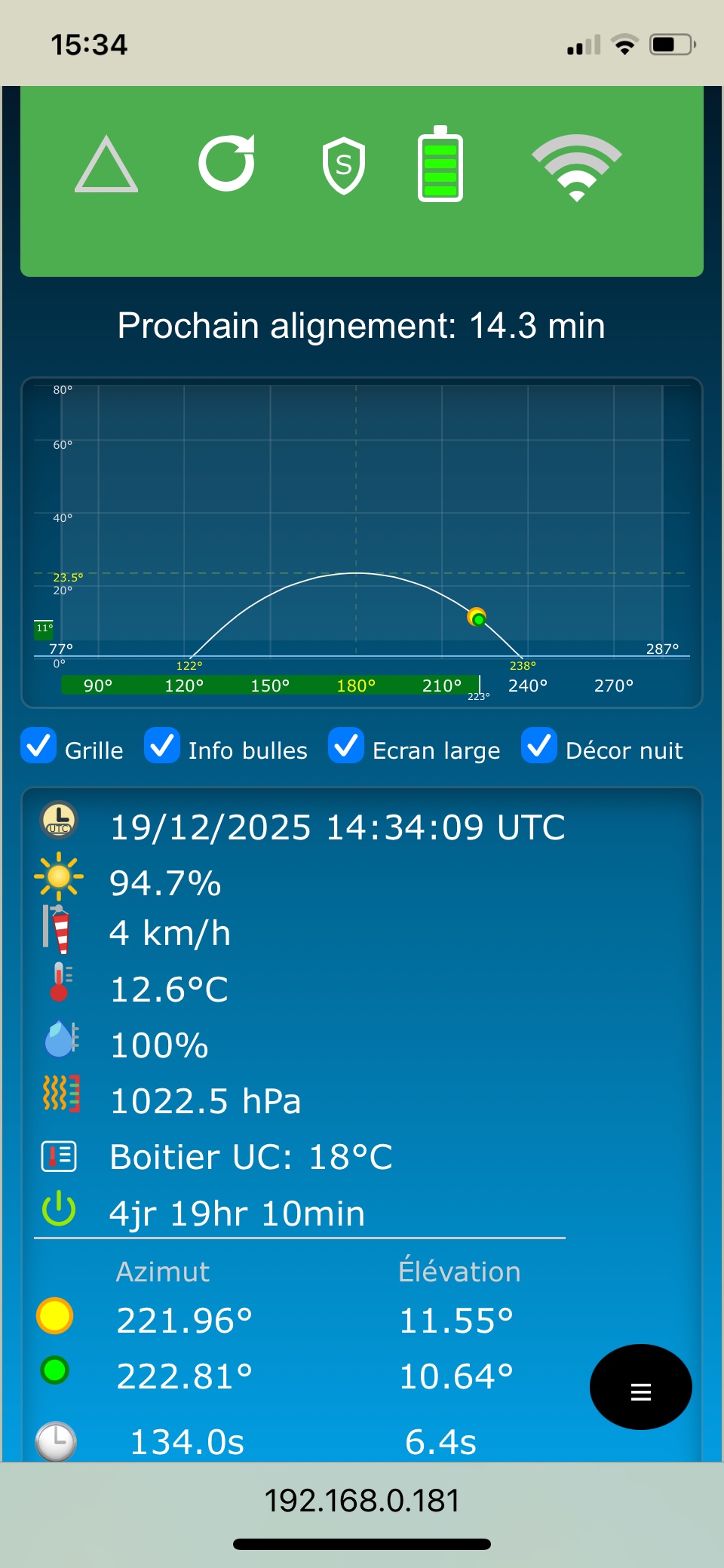Tap the white WiFi signal icon
Viewport: 724px width, 1568px height.
click(576, 167)
